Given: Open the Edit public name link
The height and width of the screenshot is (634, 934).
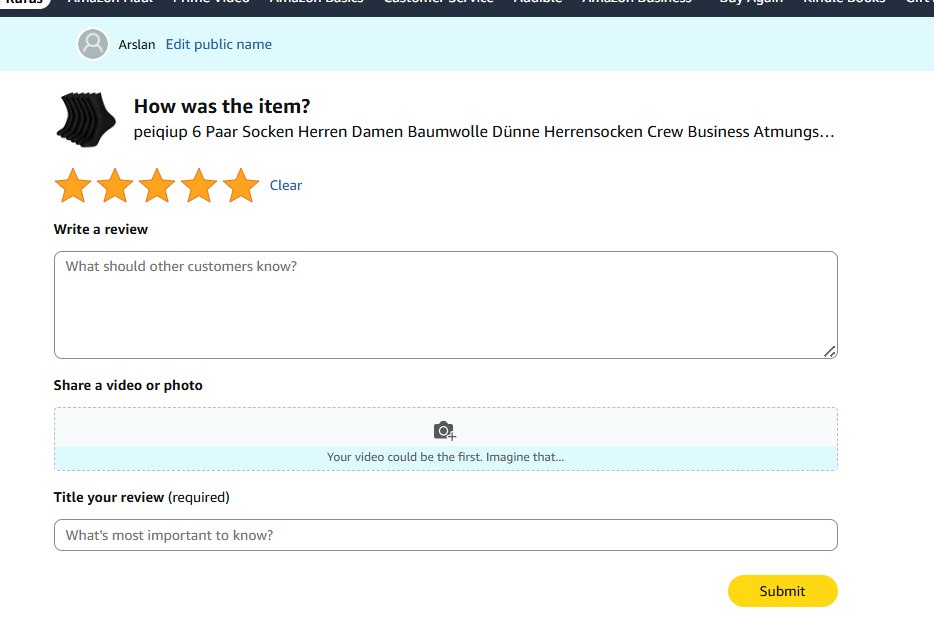Looking at the screenshot, I should pyautogui.click(x=218, y=44).
